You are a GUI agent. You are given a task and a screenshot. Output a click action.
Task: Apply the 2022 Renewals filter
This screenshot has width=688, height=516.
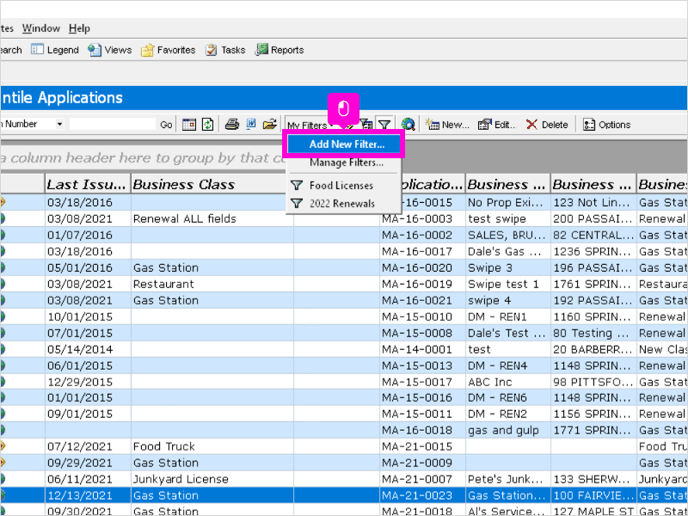point(342,204)
